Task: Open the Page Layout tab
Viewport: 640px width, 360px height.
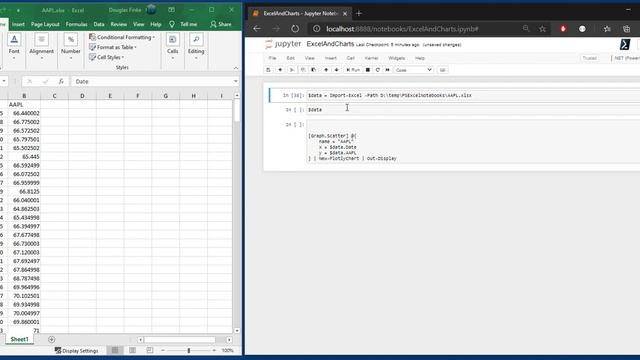Action: [45, 24]
